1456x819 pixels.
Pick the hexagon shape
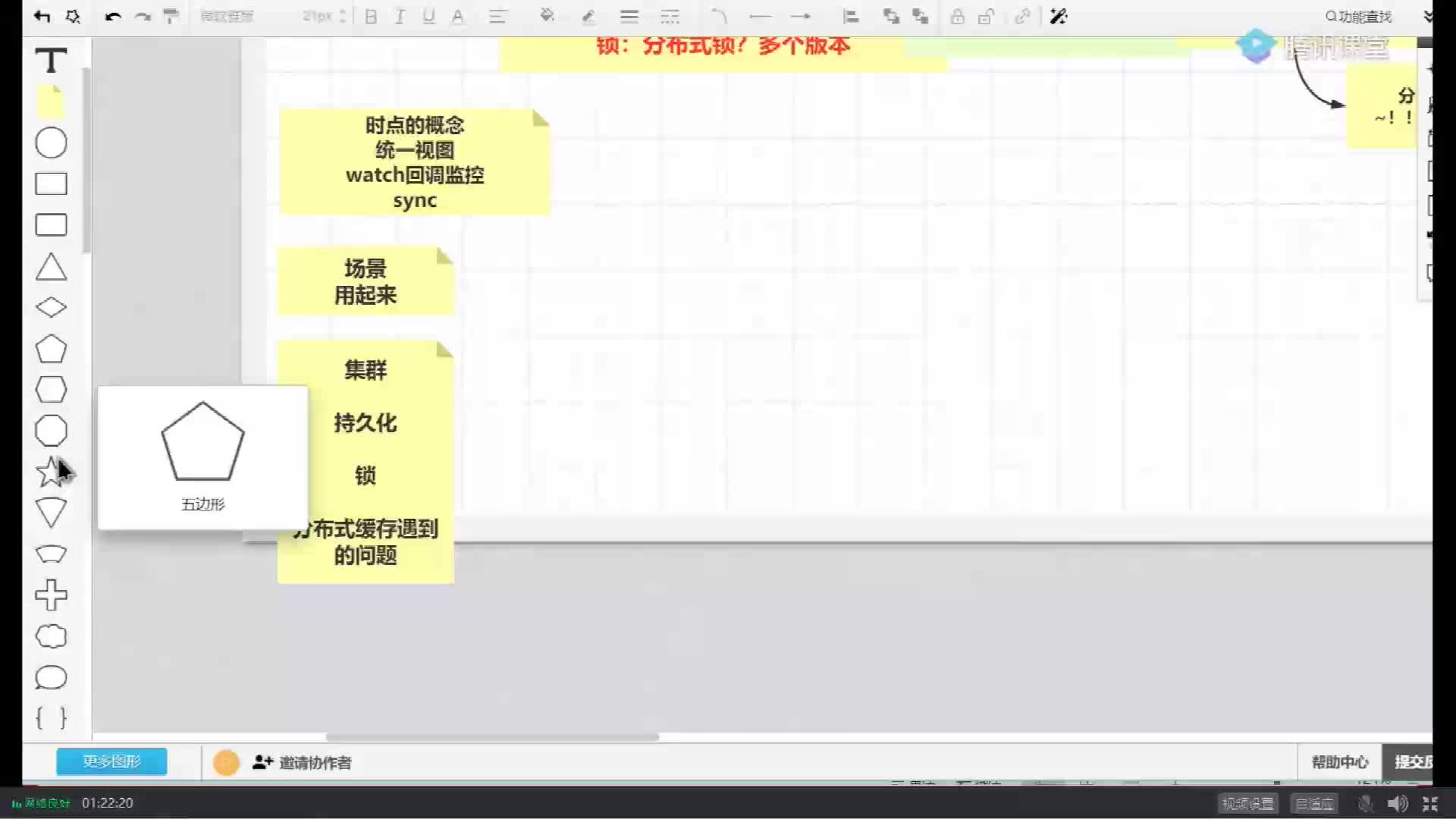click(x=51, y=390)
